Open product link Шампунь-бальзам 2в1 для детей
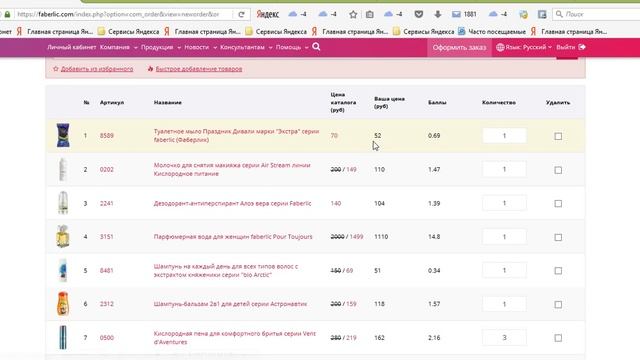Image resolution: width=640 pixels, height=360 pixels. click(230, 304)
